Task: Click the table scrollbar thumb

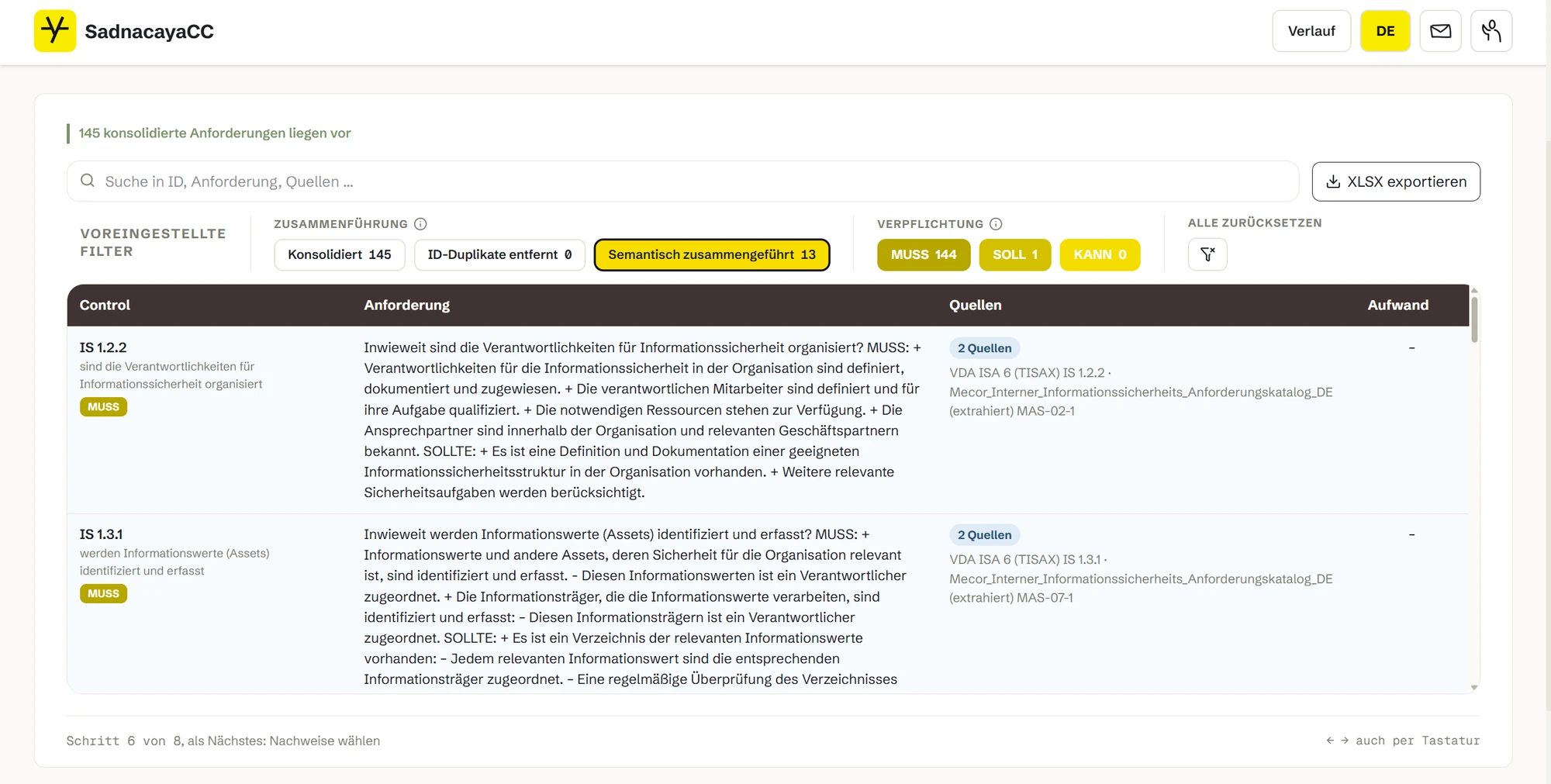Action: pos(1474,319)
